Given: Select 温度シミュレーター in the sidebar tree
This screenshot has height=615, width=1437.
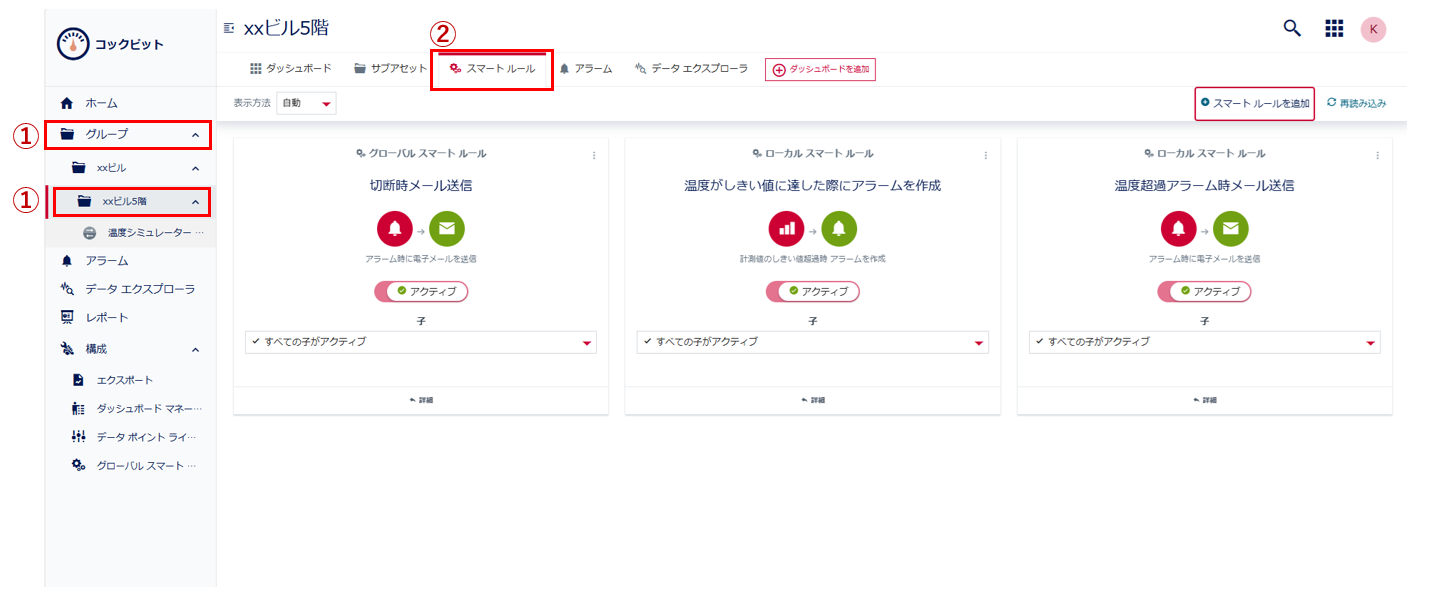Looking at the screenshot, I should (x=148, y=233).
